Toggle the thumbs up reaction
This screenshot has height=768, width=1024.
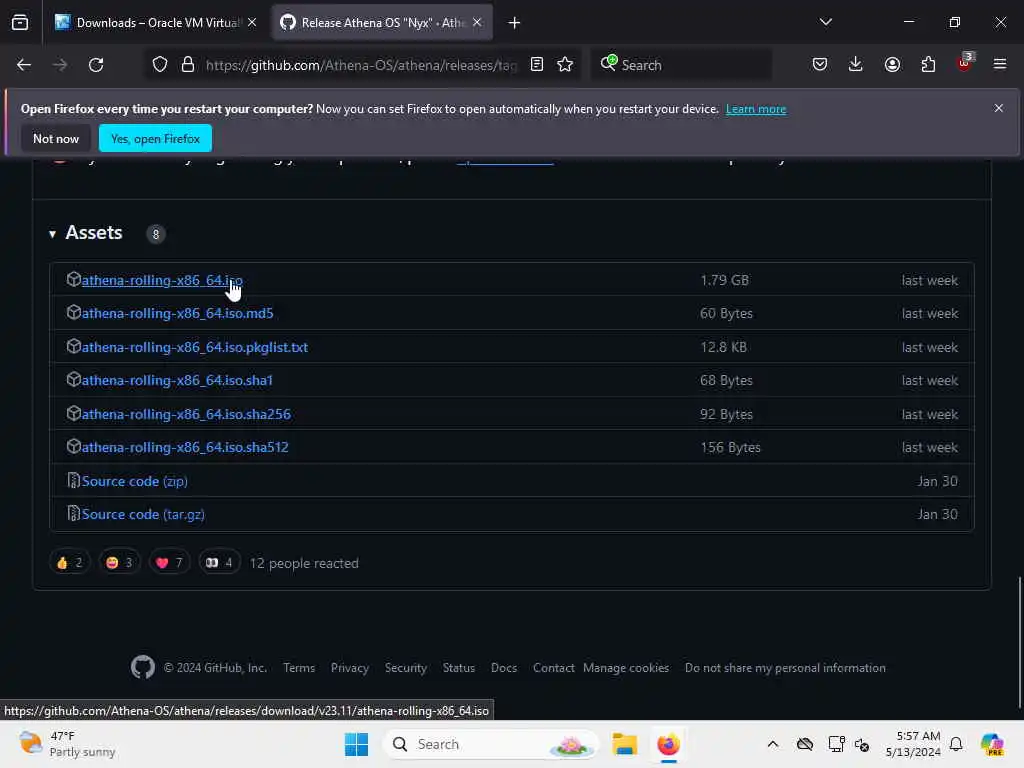tap(70, 562)
